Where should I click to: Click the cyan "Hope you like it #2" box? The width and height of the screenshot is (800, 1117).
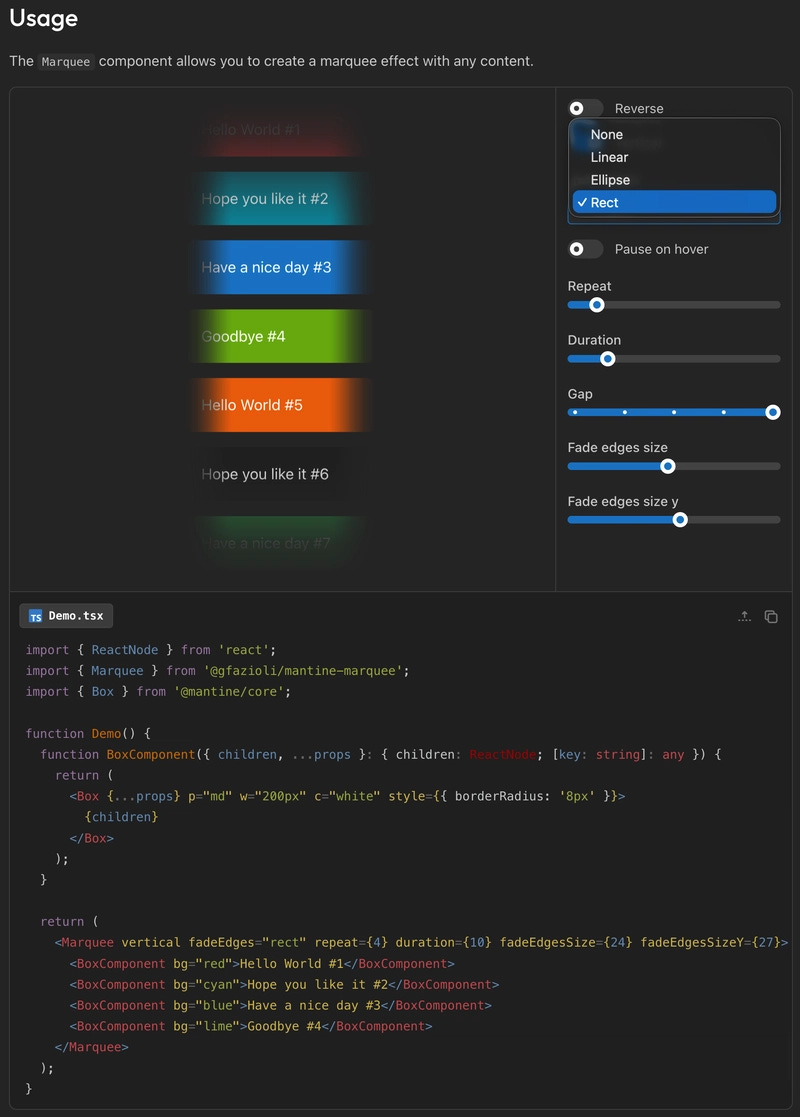point(280,199)
